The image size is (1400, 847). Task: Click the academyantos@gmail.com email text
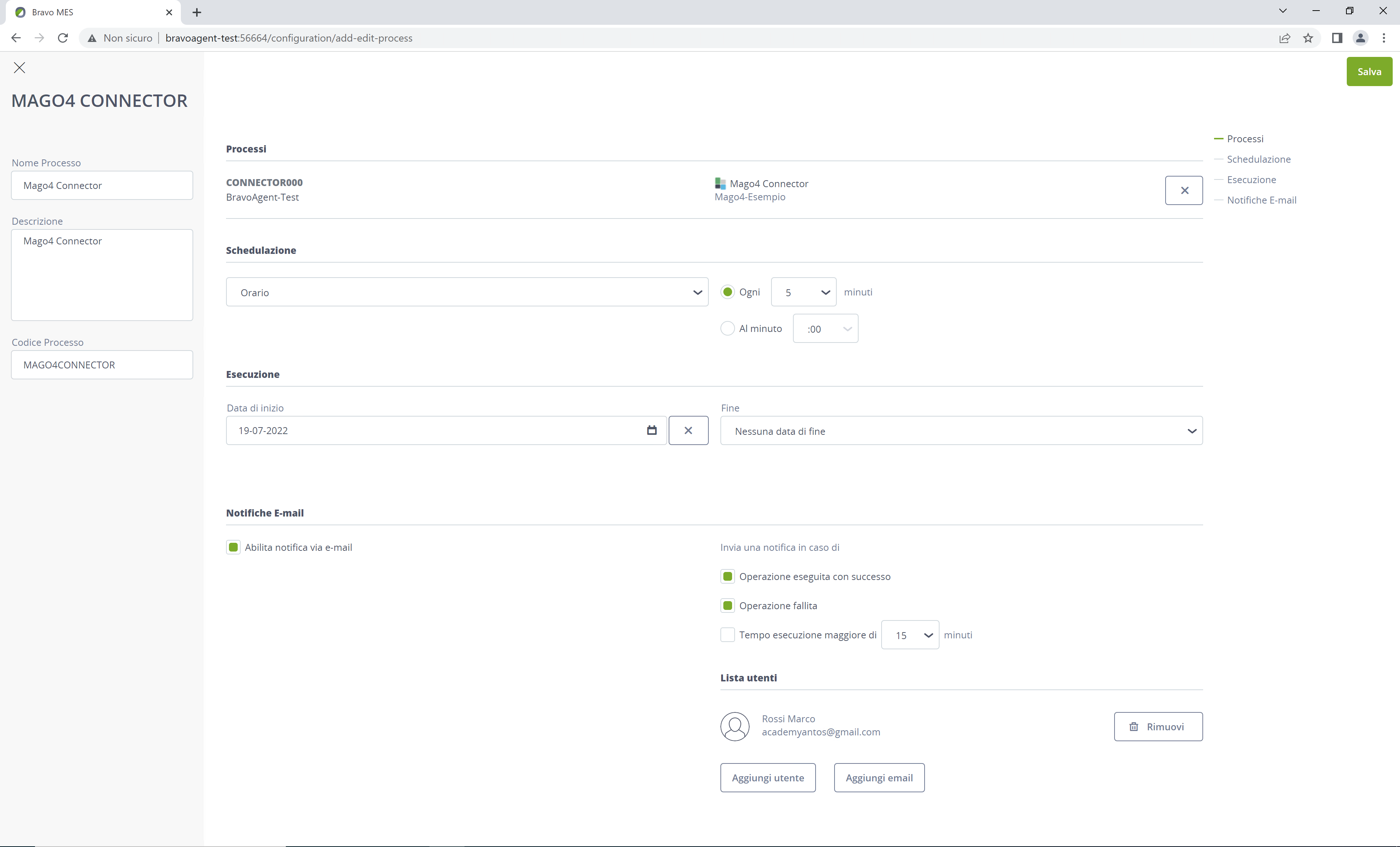pyautogui.click(x=821, y=732)
